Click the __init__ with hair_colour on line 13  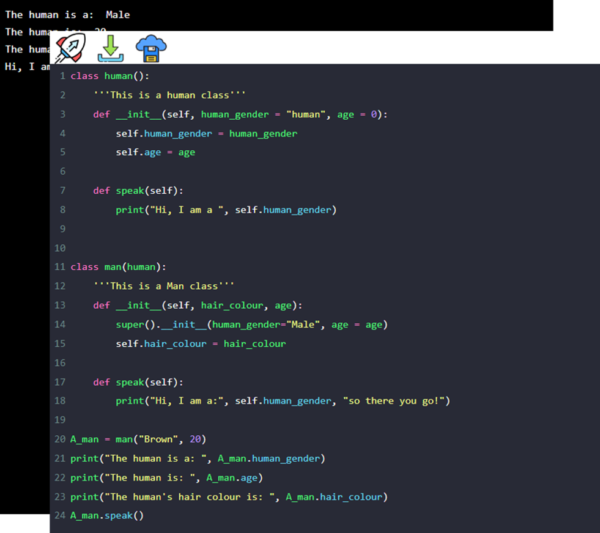[x=198, y=305]
